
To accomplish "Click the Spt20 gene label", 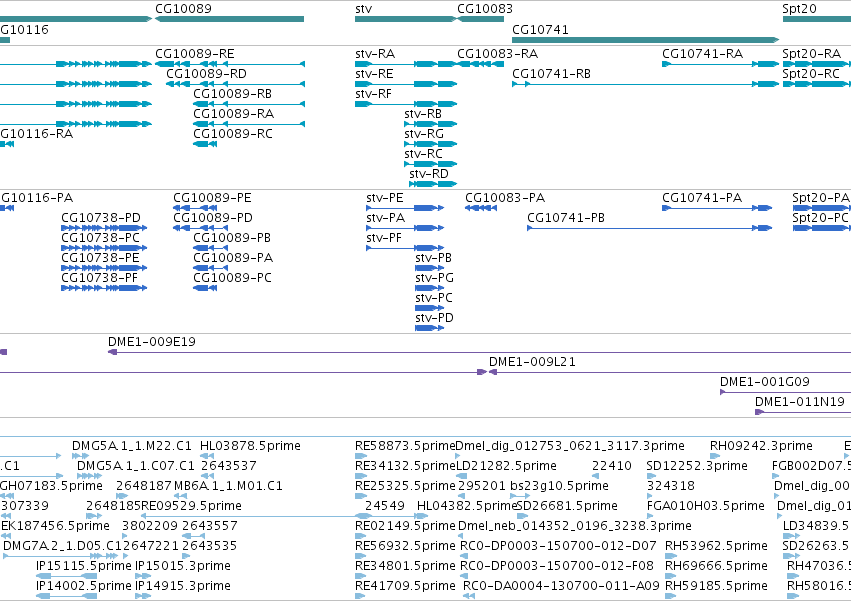I will pos(799,9).
